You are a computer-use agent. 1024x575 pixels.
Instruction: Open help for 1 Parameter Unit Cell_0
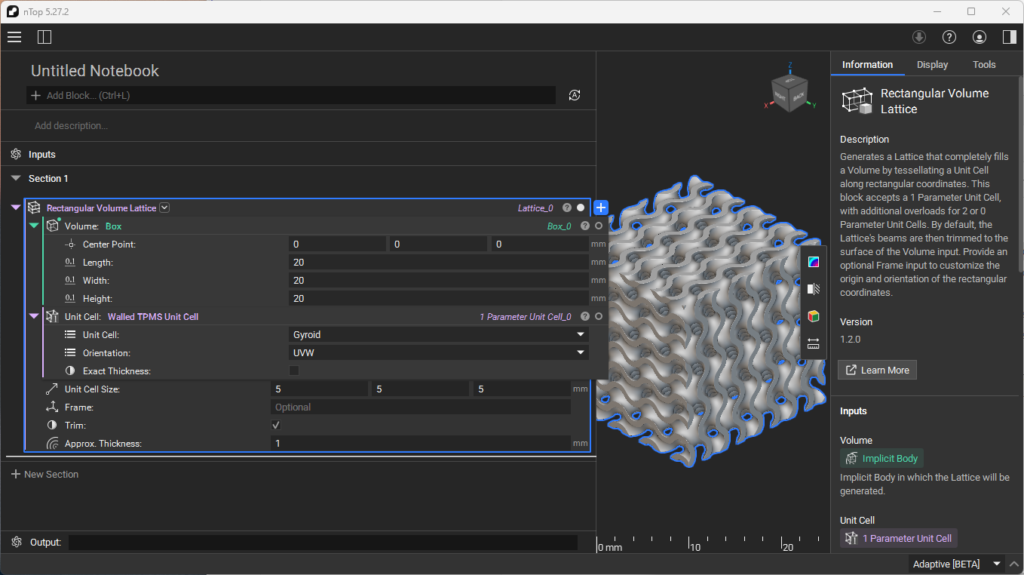pyautogui.click(x=585, y=316)
